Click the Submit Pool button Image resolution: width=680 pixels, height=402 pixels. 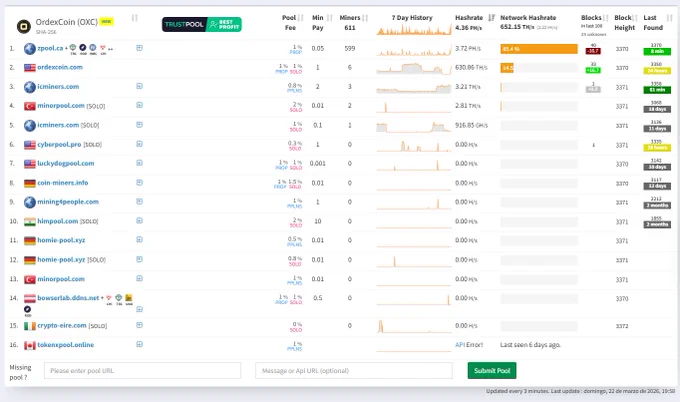pos(492,370)
